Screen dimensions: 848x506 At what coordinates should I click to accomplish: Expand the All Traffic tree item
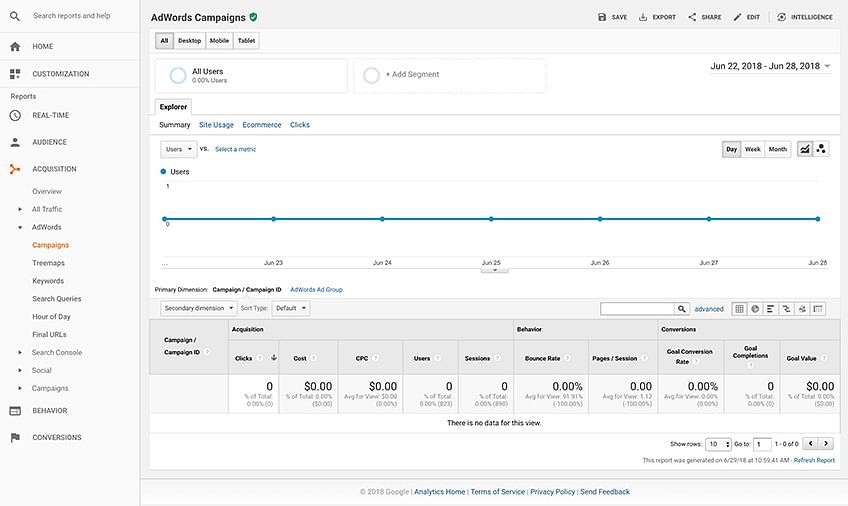20,209
